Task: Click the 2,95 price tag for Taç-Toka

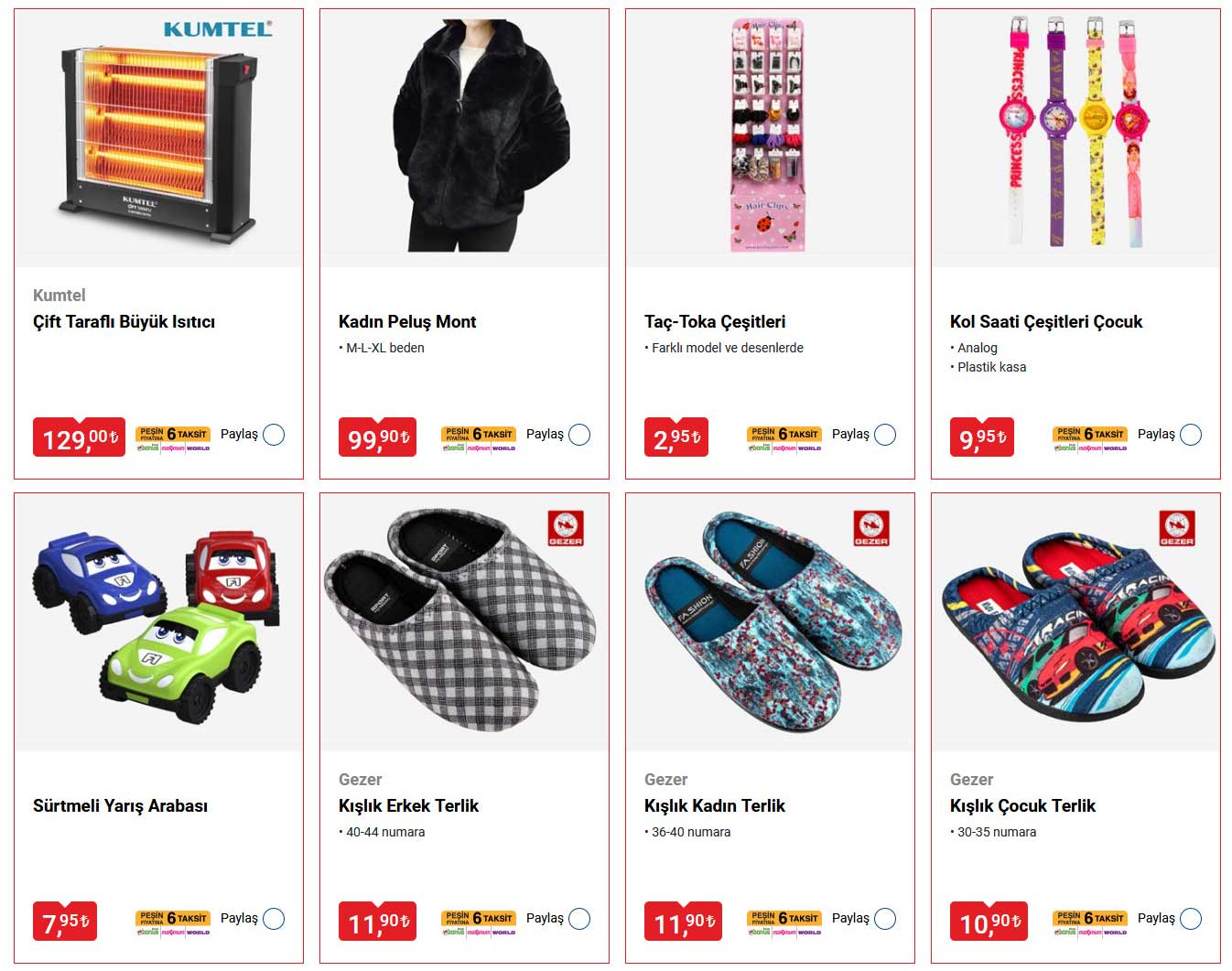Action: pos(676,437)
